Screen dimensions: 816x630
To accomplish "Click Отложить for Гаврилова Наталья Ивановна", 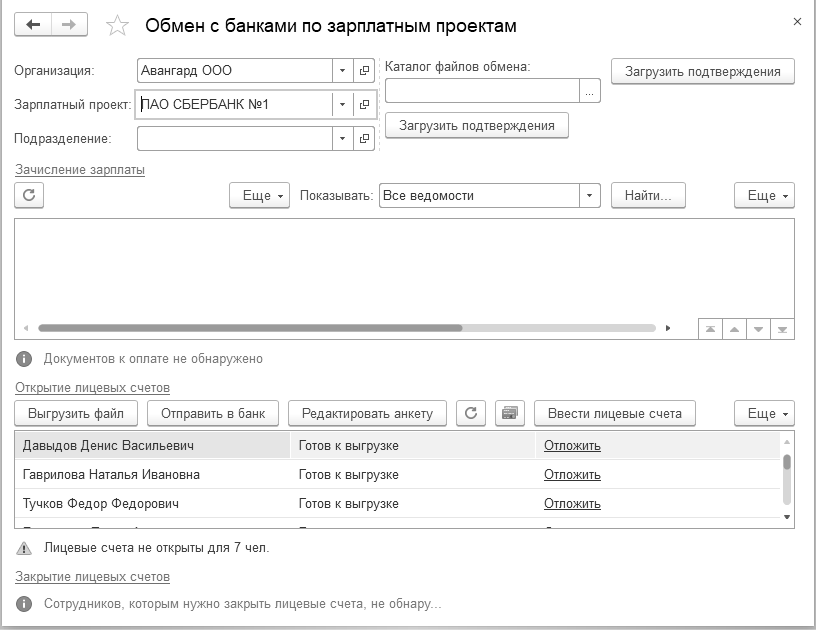I will pos(572,474).
